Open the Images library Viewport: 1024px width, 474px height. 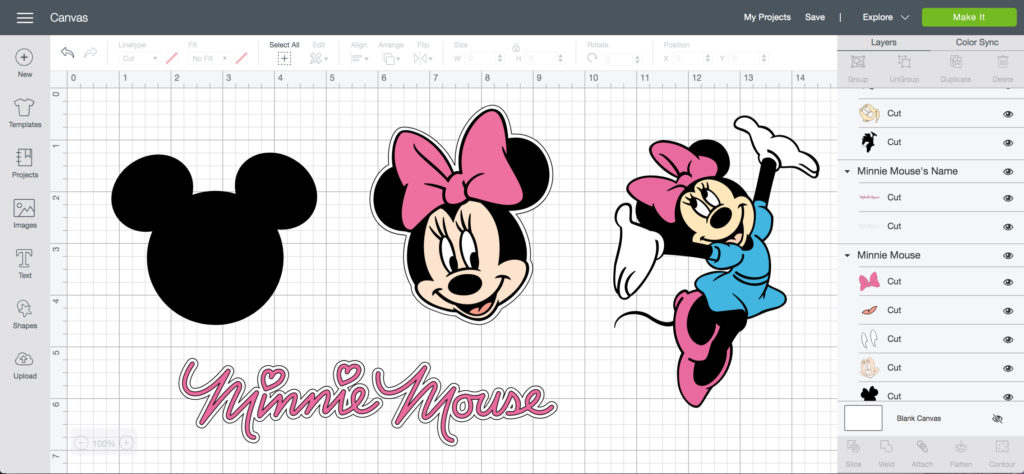pos(25,213)
